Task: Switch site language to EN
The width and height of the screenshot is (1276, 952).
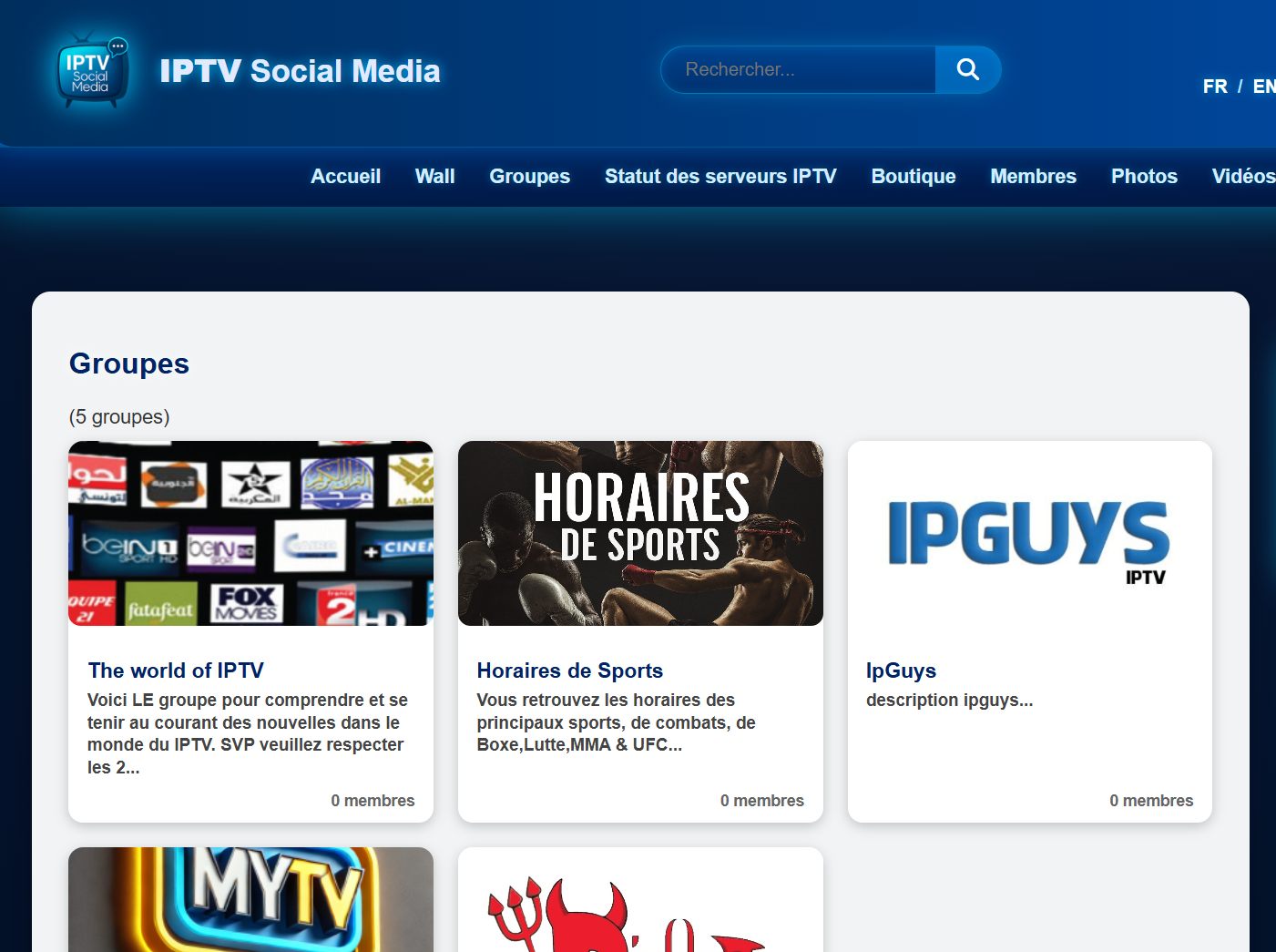Action: pyautogui.click(x=1264, y=86)
